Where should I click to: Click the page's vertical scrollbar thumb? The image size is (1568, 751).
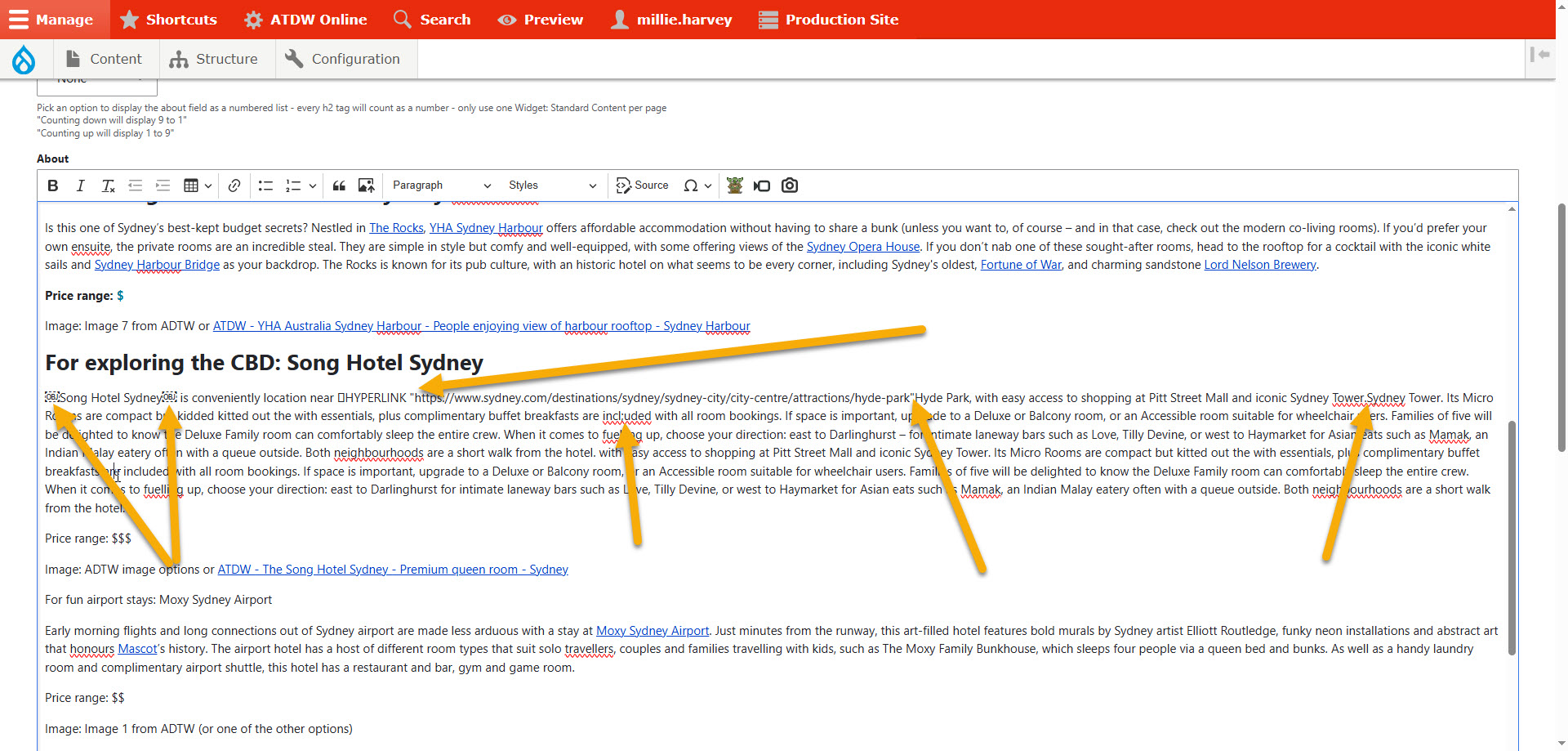[1561, 327]
